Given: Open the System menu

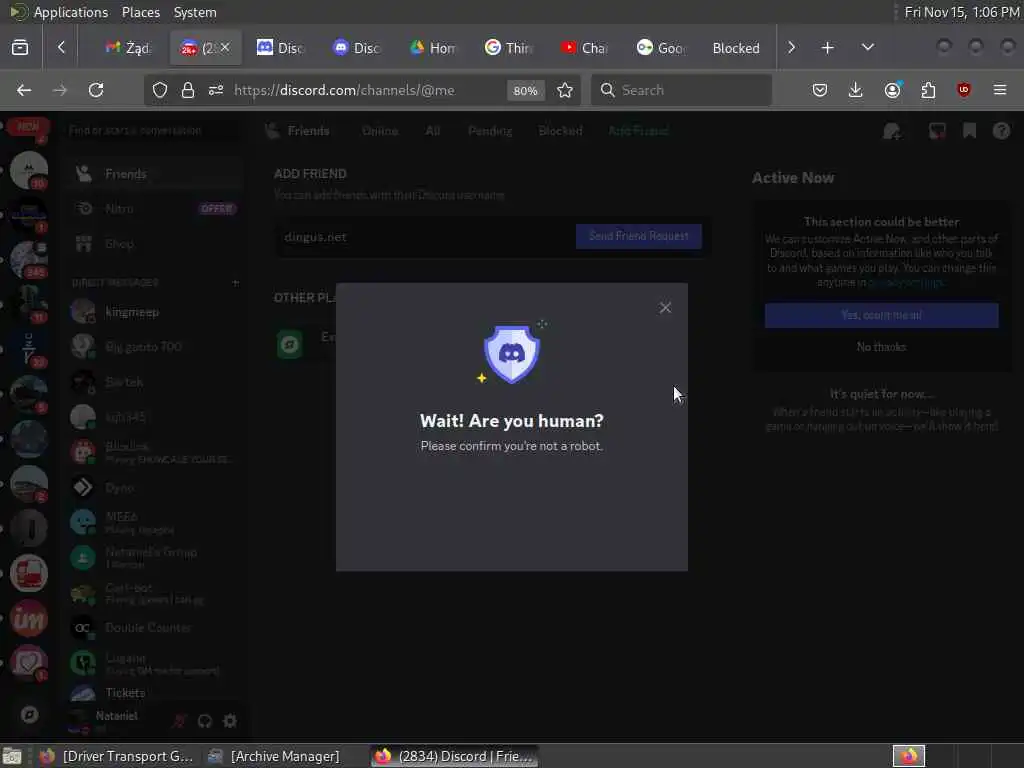Looking at the screenshot, I should [195, 12].
